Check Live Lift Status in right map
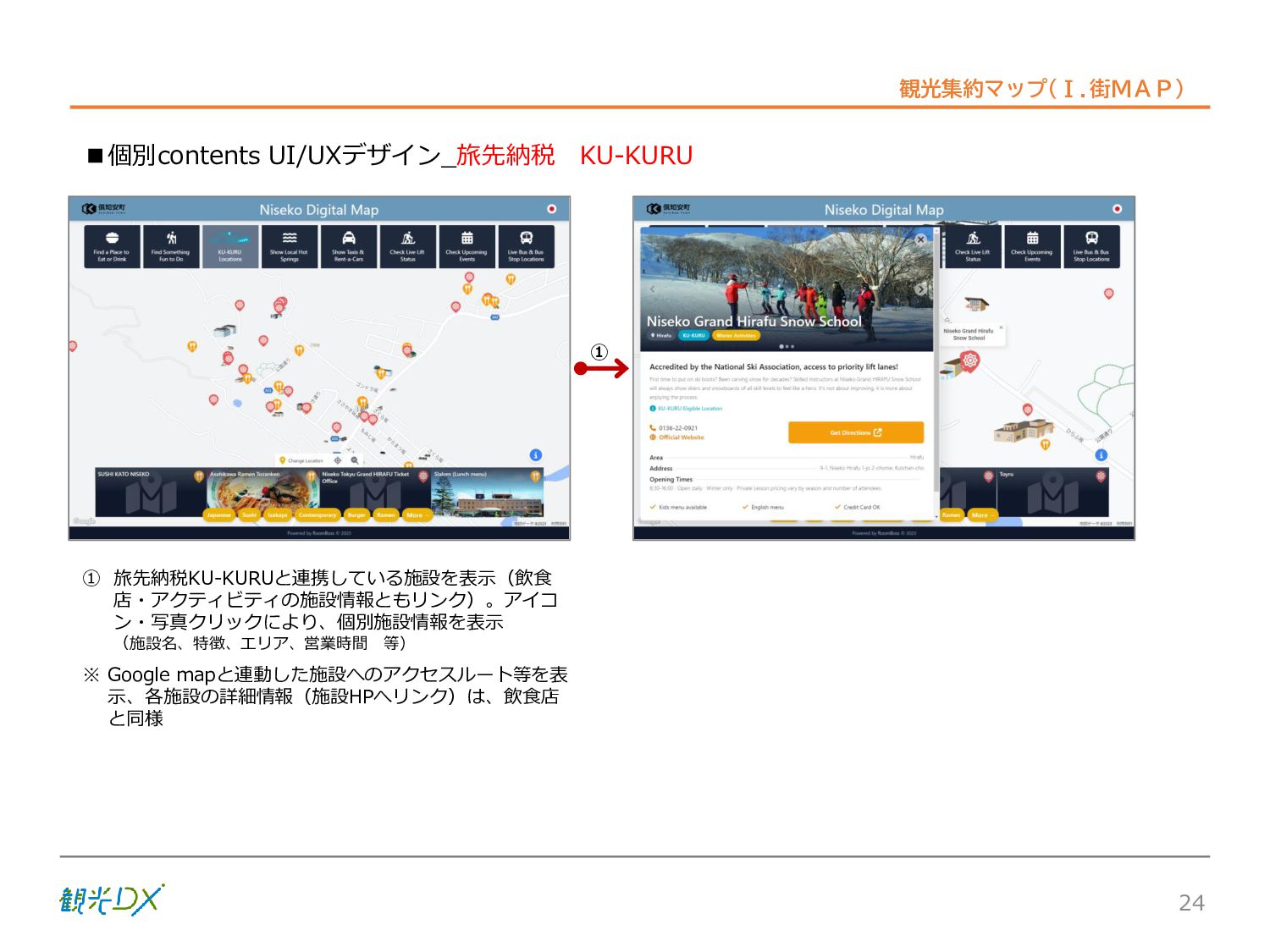The image size is (1270, 952). coord(974,246)
